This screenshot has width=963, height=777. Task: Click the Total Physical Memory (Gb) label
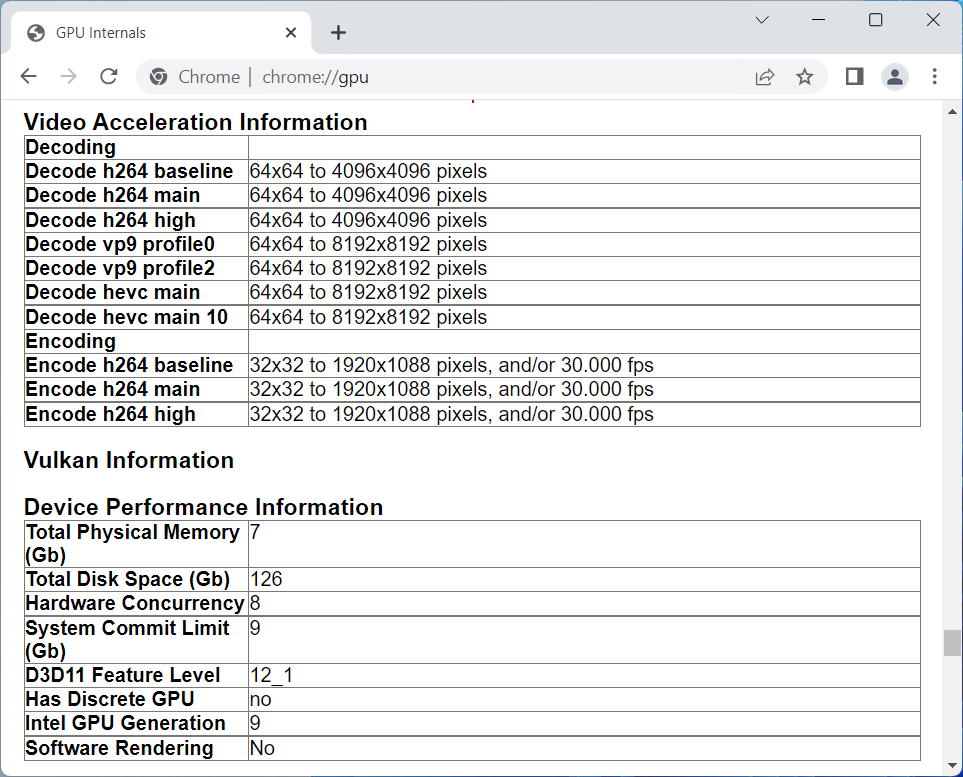(132, 544)
